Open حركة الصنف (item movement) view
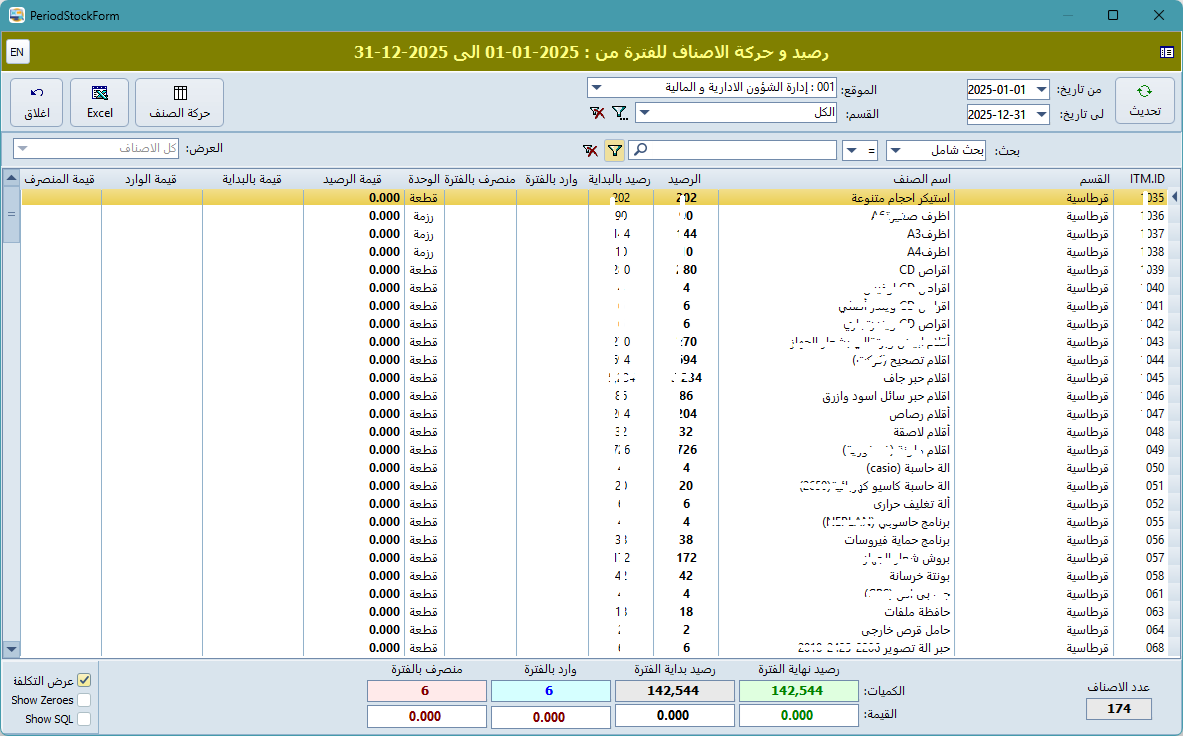 coord(180,101)
